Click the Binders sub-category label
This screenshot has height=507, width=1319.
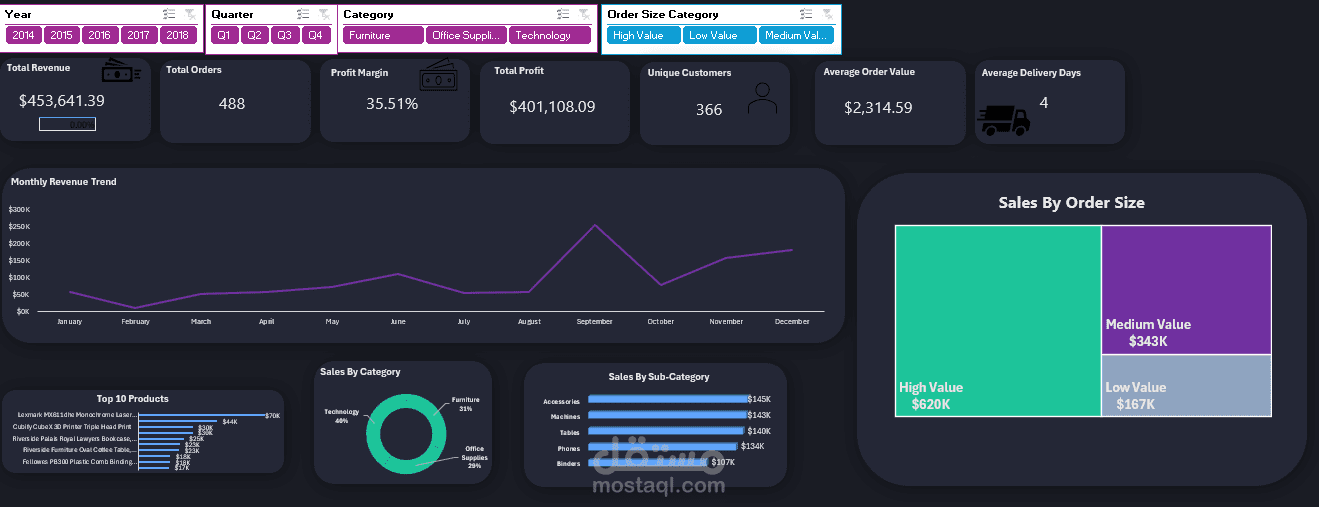pos(568,464)
